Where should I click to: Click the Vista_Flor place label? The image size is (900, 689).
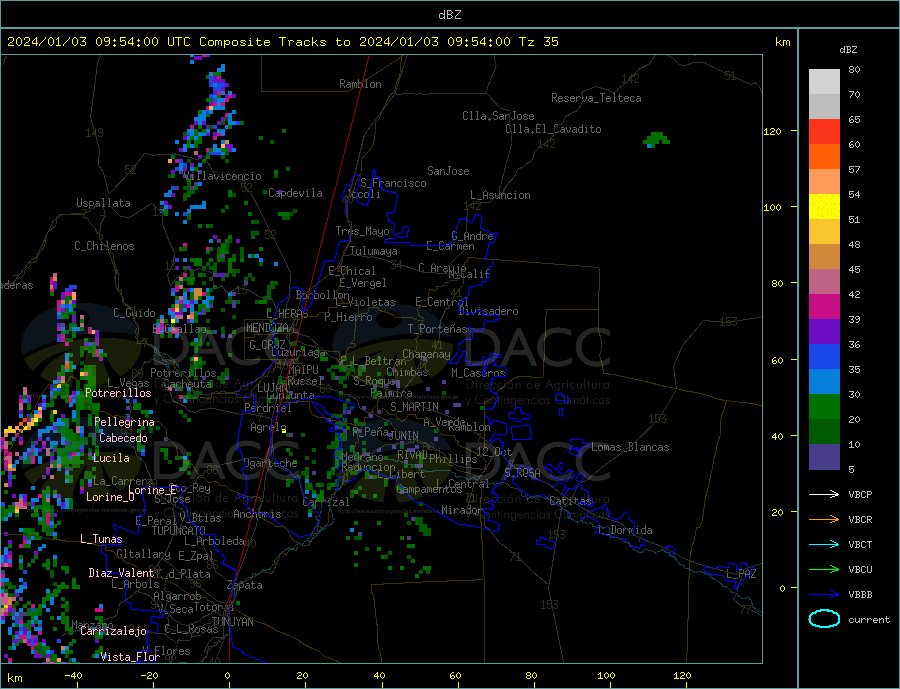[130, 657]
